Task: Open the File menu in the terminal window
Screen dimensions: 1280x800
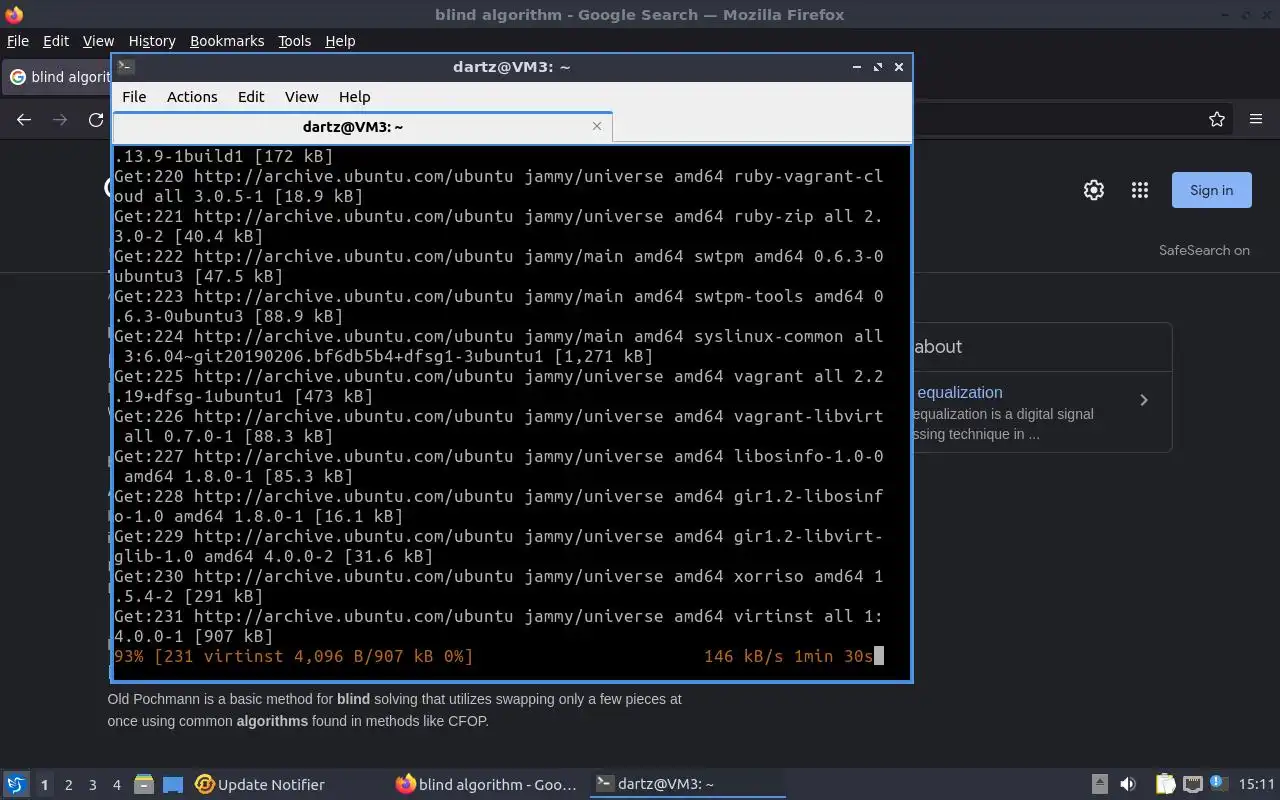Action: coord(134,97)
